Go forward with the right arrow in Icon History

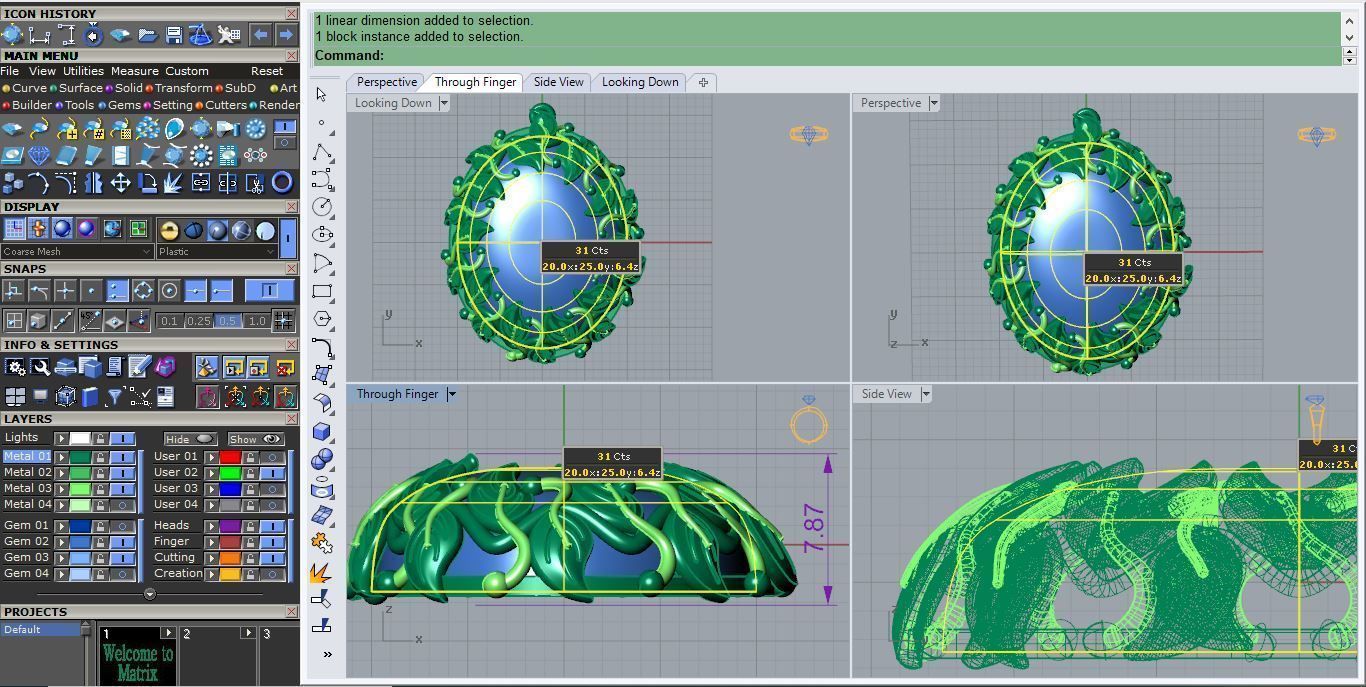pyautogui.click(x=285, y=35)
